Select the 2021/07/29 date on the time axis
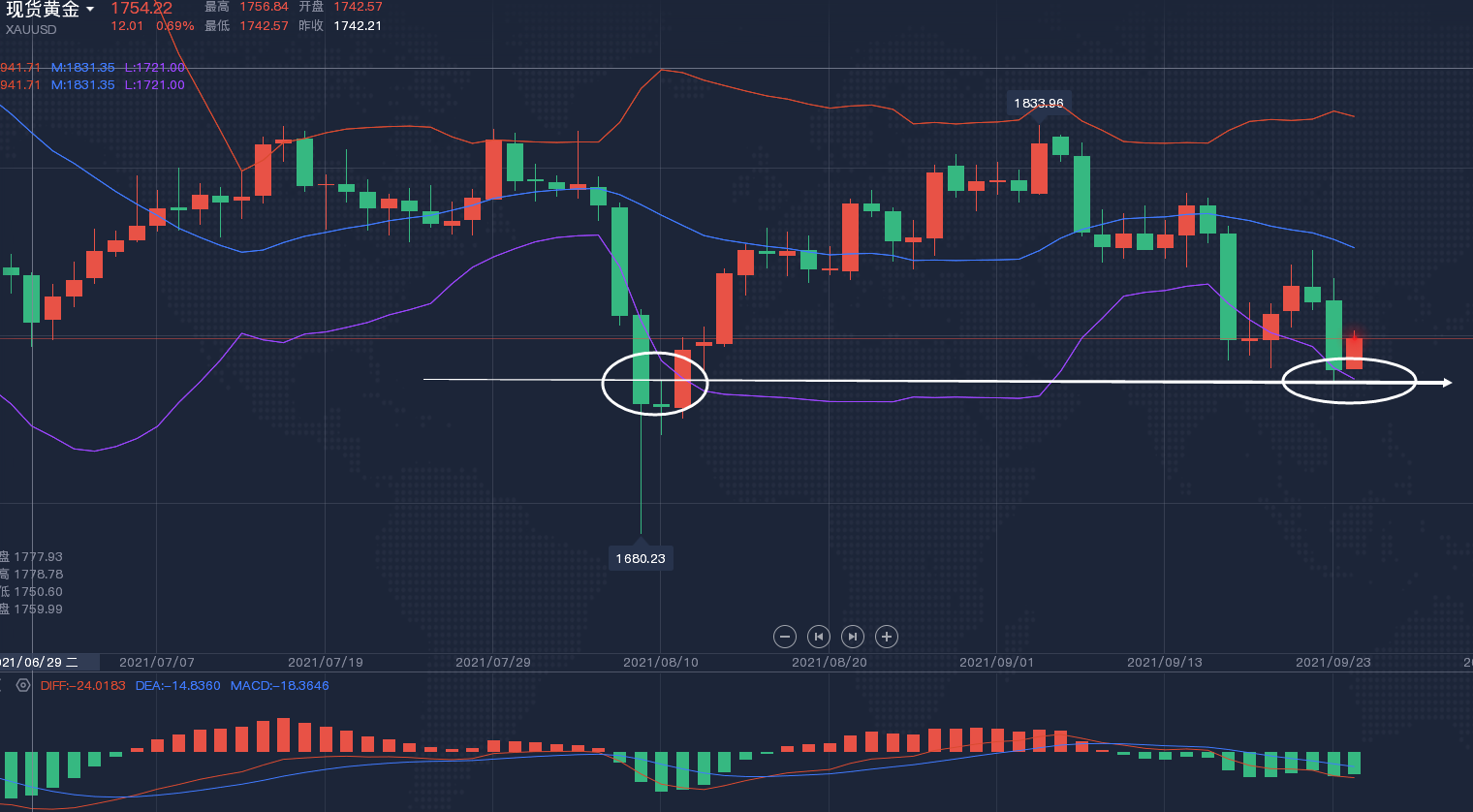 [x=493, y=663]
